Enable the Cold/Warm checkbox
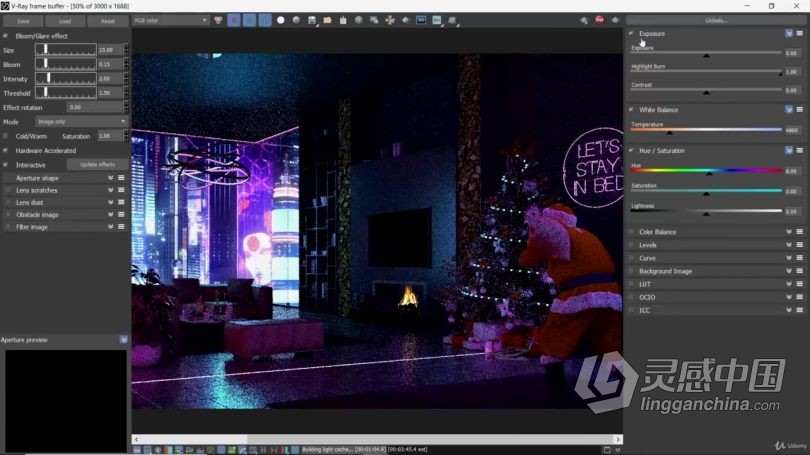Image resolution: width=810 pixels, height=455 pixels. [x=6, y=136]
